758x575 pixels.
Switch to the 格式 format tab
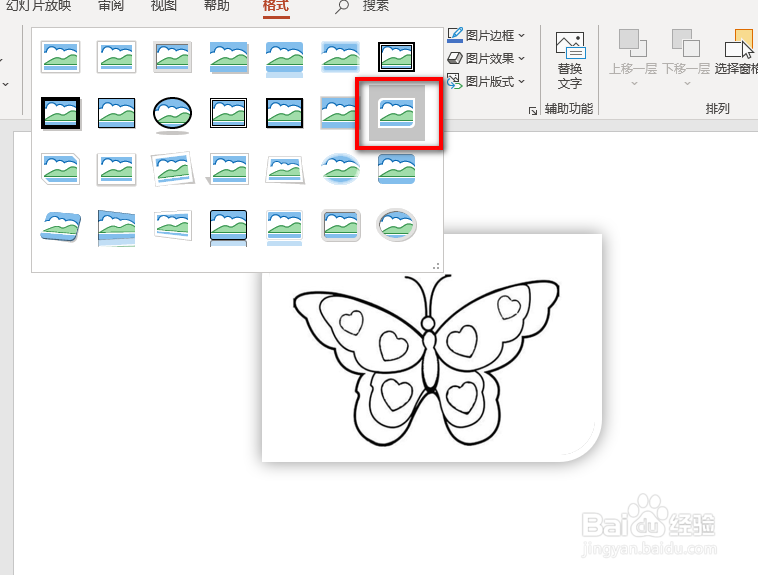click(276, 6)
